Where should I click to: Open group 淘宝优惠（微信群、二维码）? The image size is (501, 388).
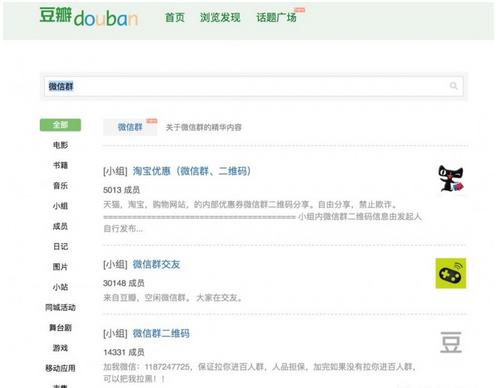(192, 171)
